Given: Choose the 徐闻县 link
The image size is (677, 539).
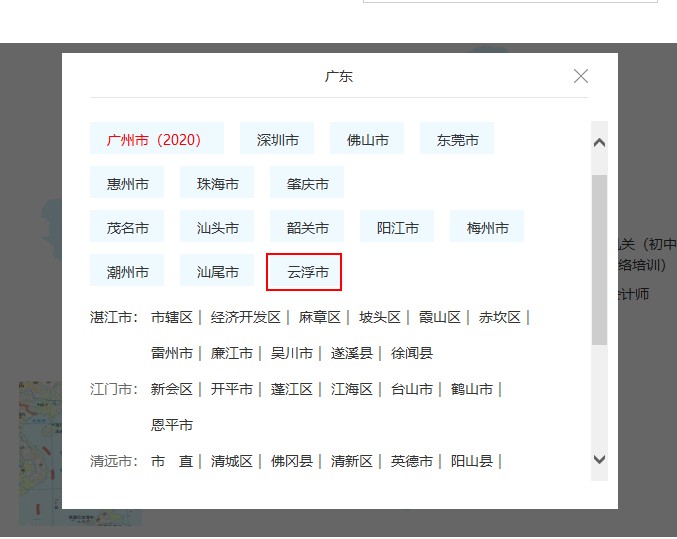Looking at the screenshot, I should point(411,353).
